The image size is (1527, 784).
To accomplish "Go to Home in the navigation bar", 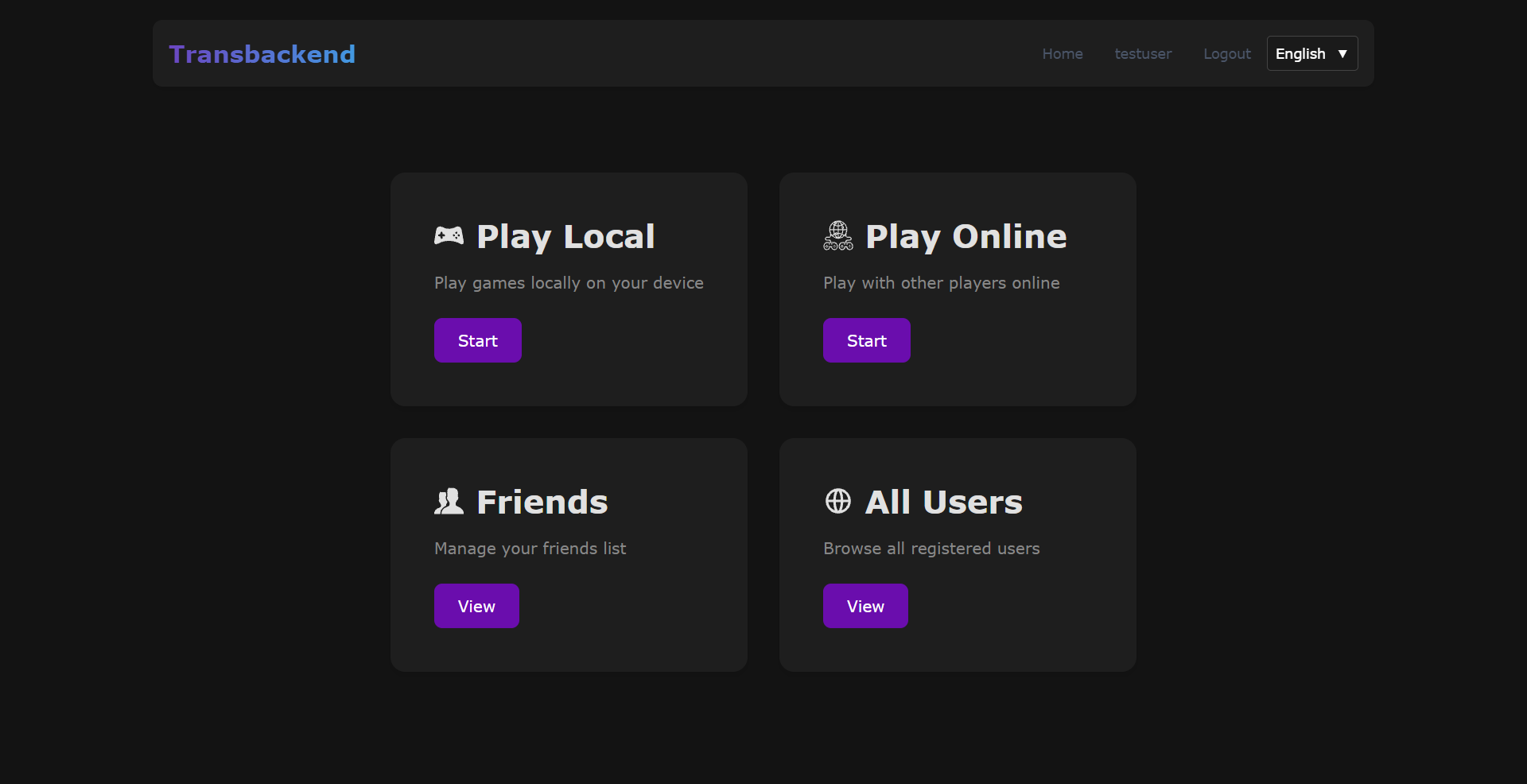I will tap(1063, 53).
